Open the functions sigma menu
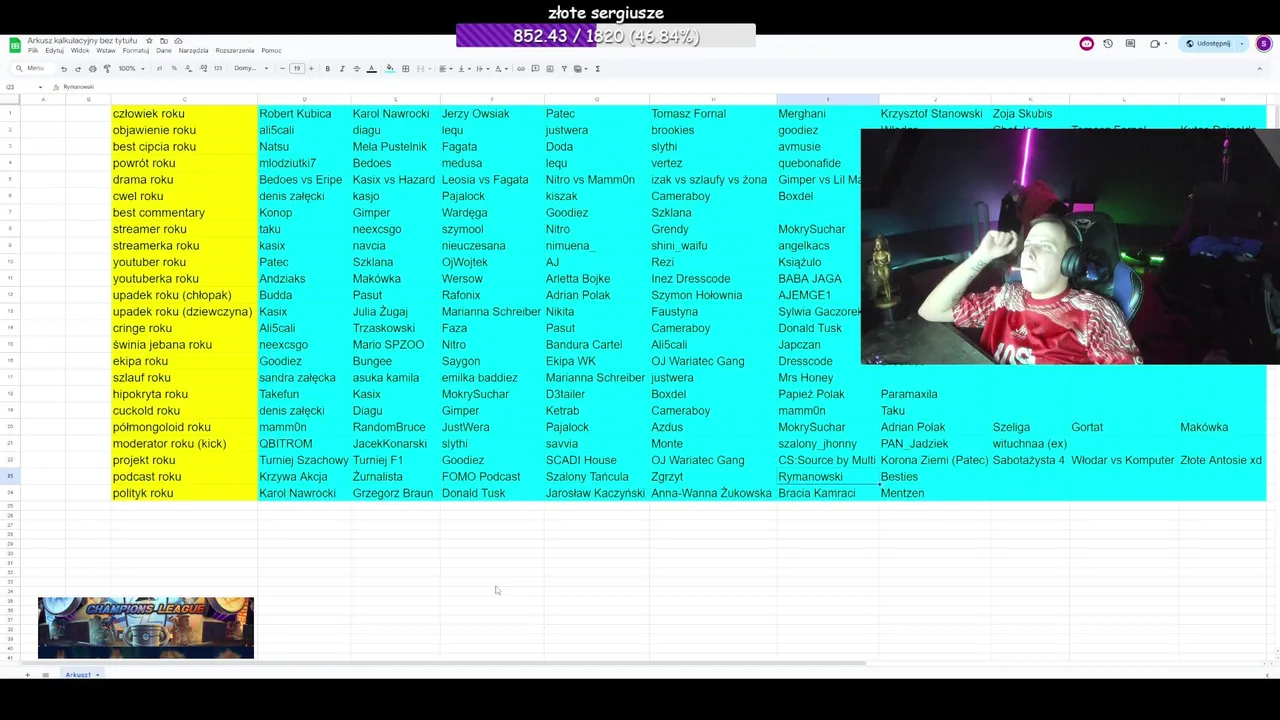 (x=597, y=69)
